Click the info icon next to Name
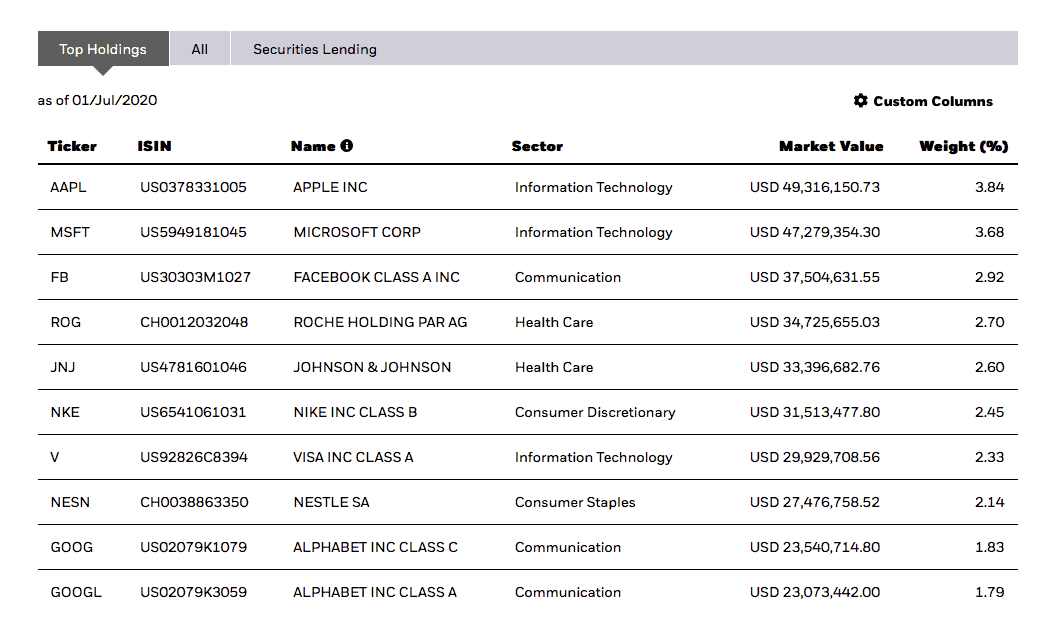Viewport: 1053px width, 633px height. pos(347,146)
